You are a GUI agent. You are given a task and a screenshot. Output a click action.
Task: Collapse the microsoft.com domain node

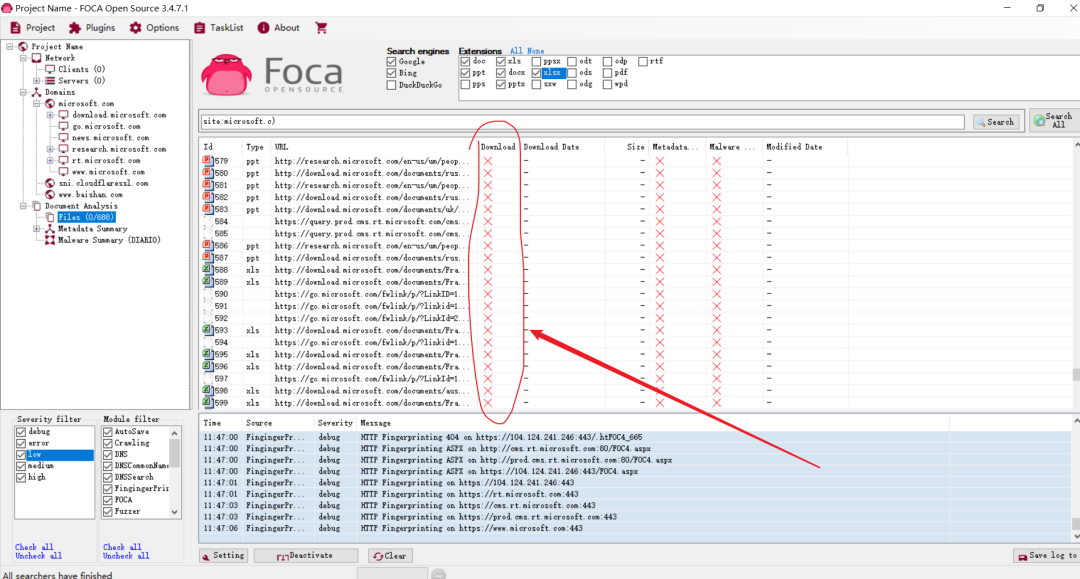37,103
